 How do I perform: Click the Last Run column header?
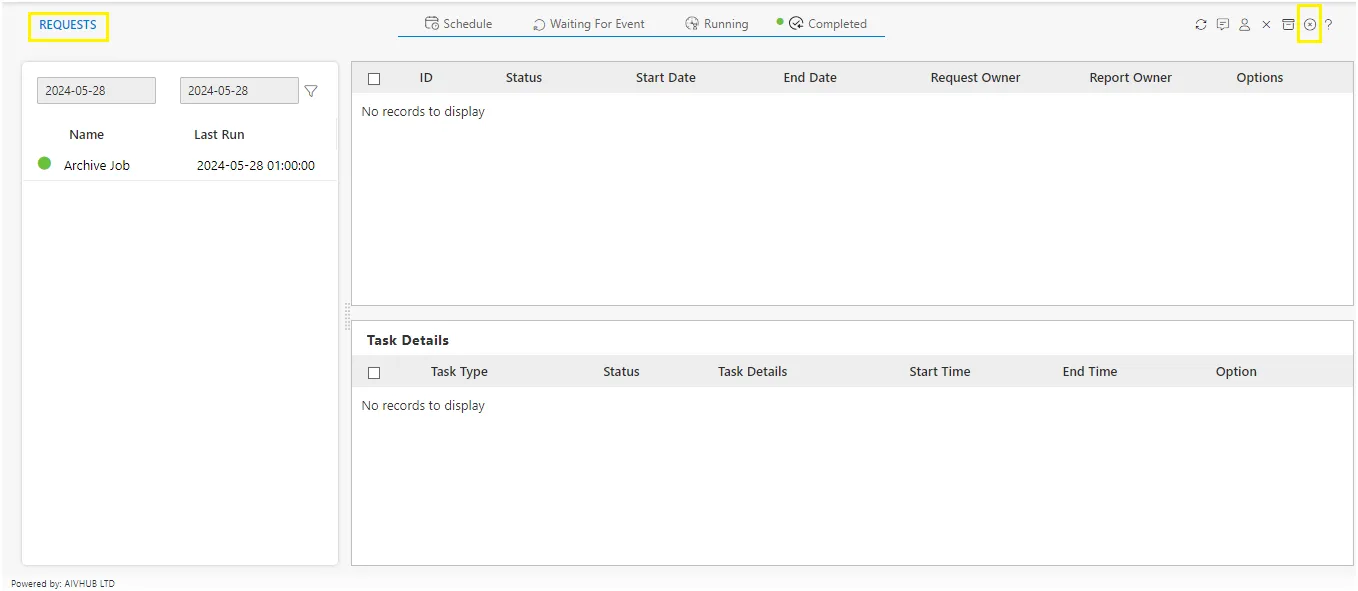click(219, 135)
